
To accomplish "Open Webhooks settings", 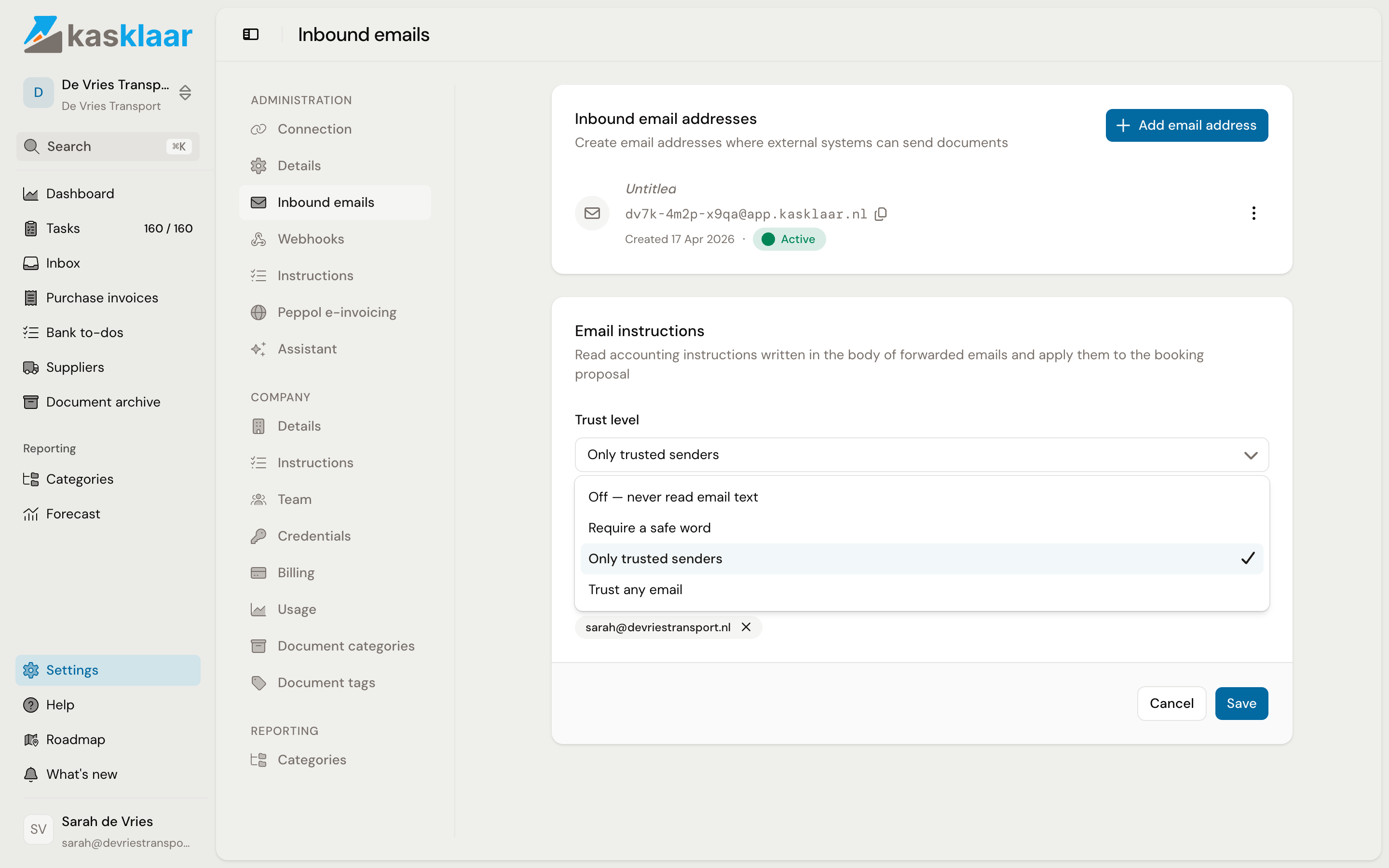I will pyautogui.click(x=335, y=239).
